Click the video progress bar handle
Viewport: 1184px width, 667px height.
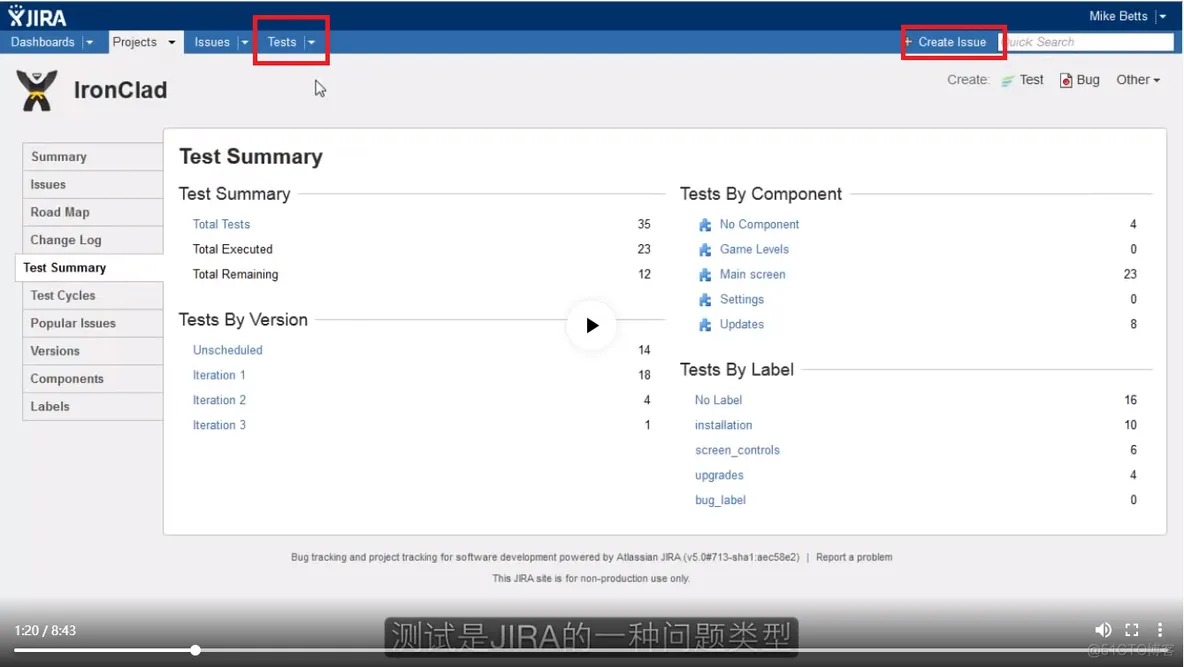(196, 650)
